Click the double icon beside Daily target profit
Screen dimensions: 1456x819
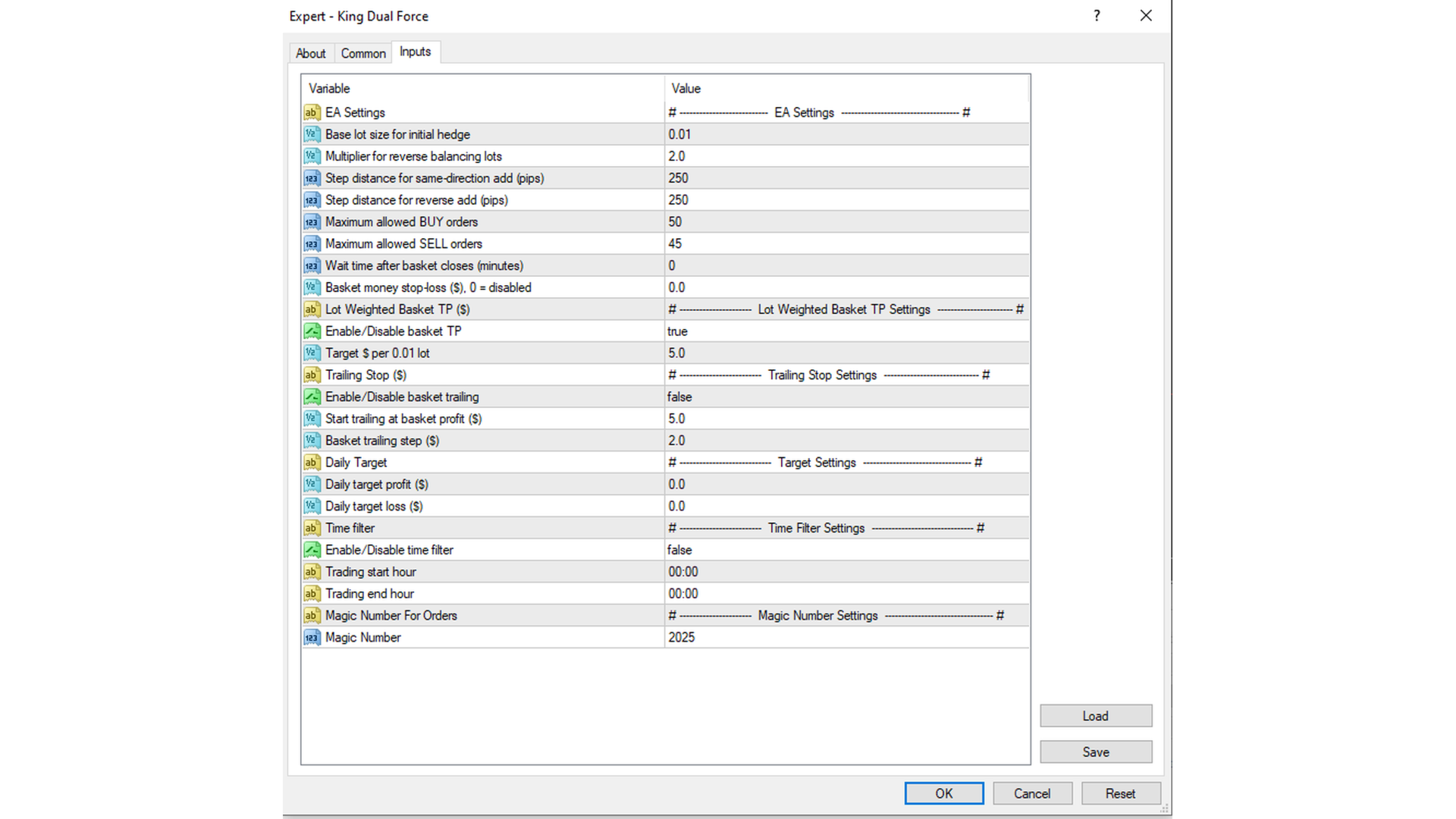coord(312,485)
